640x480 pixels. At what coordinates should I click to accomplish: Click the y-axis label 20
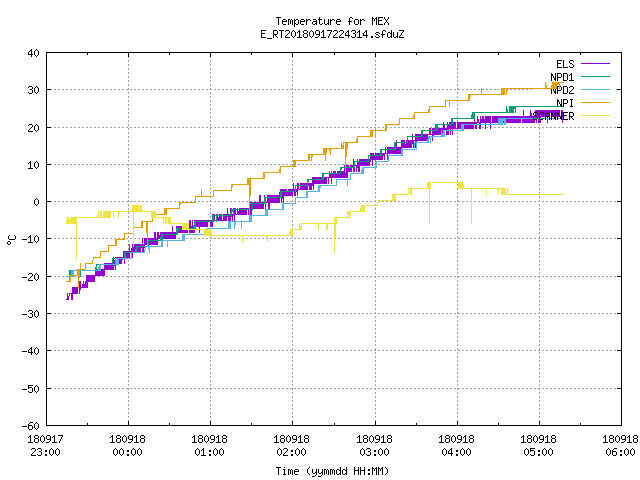[x=33, y=128]
